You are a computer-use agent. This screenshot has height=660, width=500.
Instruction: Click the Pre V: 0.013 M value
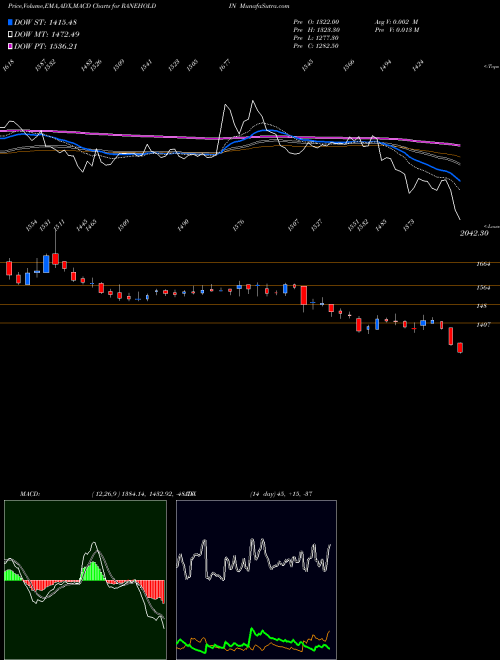point(396,30)
